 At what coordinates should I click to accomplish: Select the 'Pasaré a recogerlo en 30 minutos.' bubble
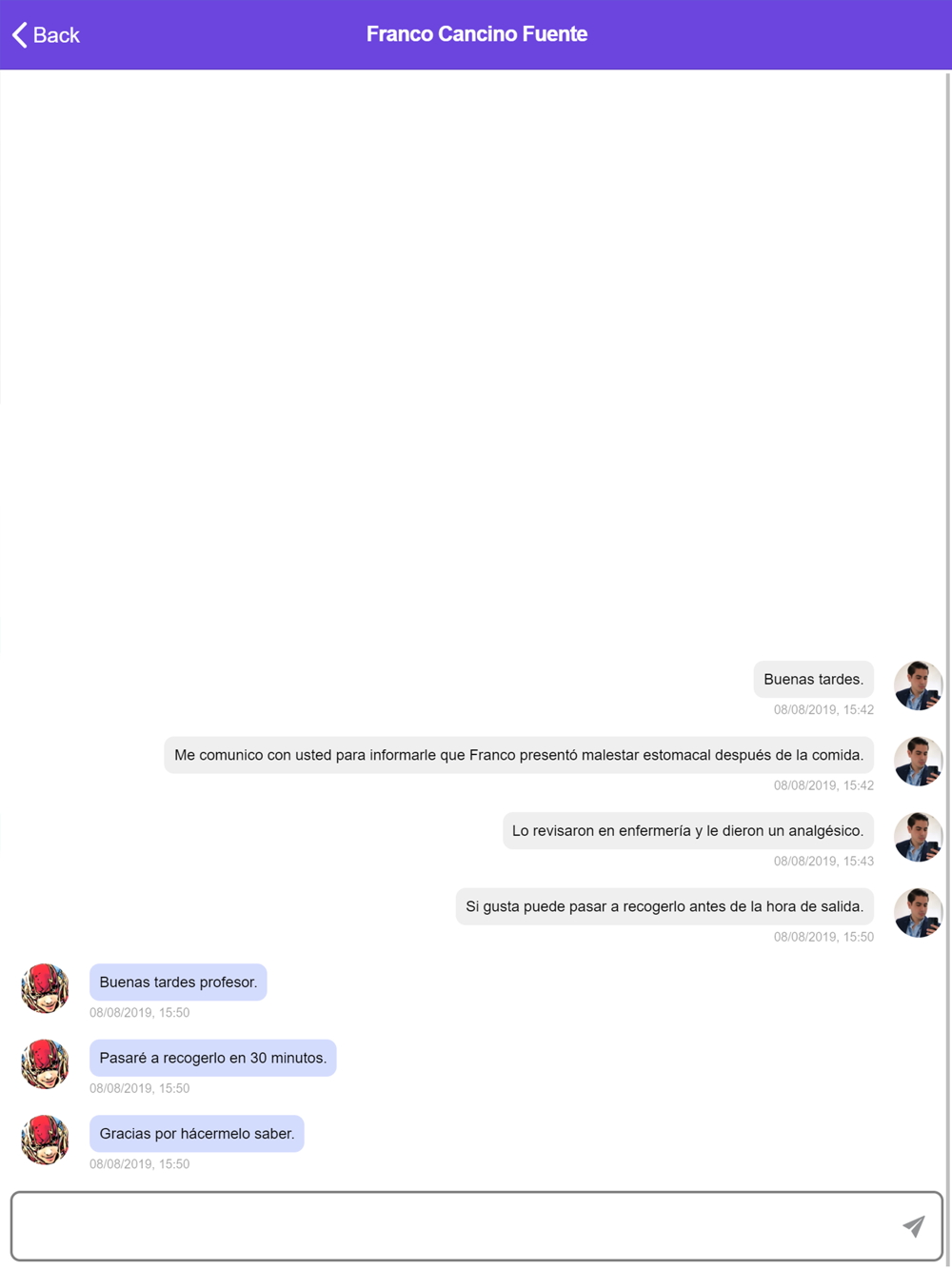213,1058
